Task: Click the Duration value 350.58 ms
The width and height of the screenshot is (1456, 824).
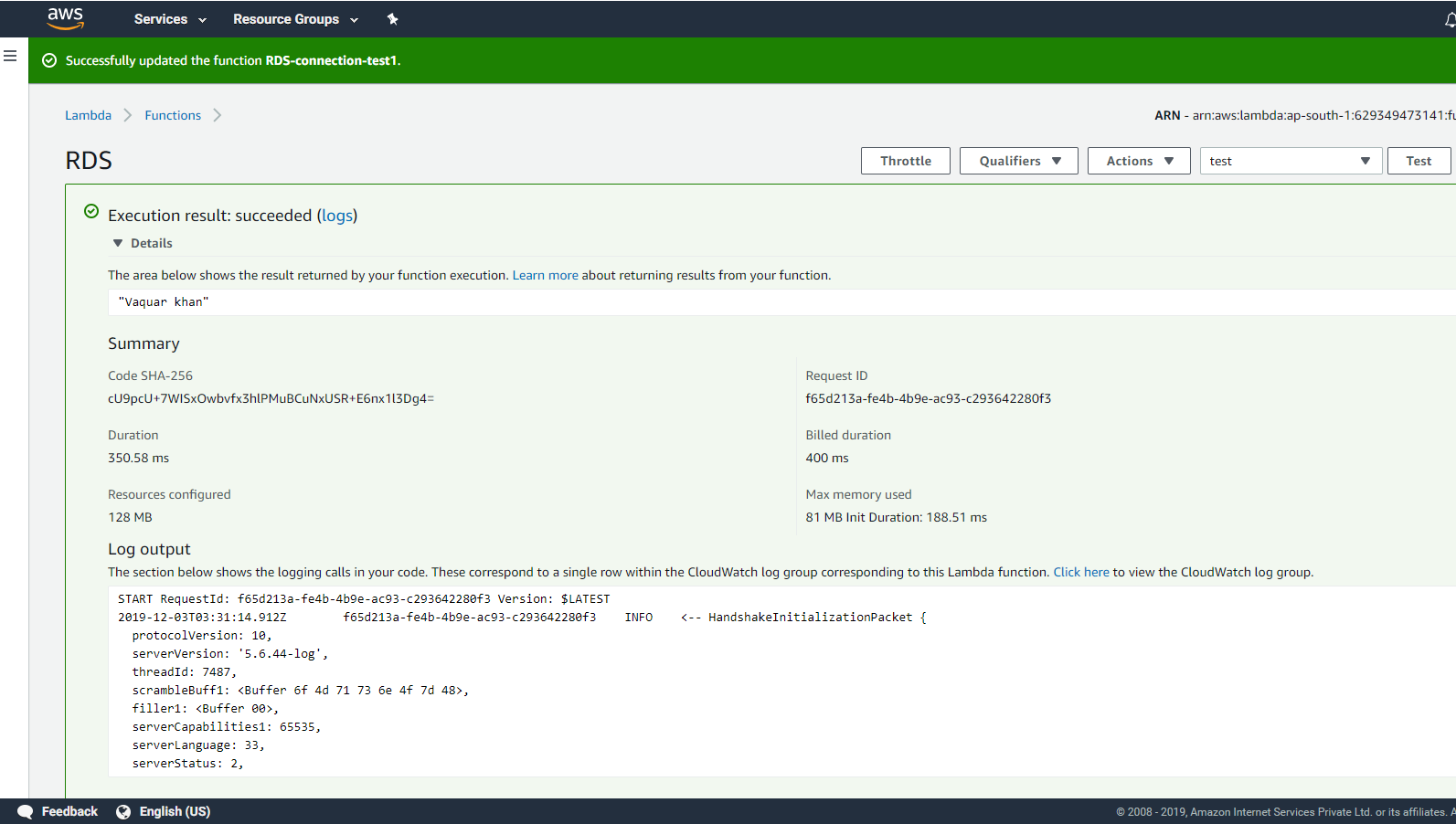Action: pyautogui.click(x=139, y=458)
